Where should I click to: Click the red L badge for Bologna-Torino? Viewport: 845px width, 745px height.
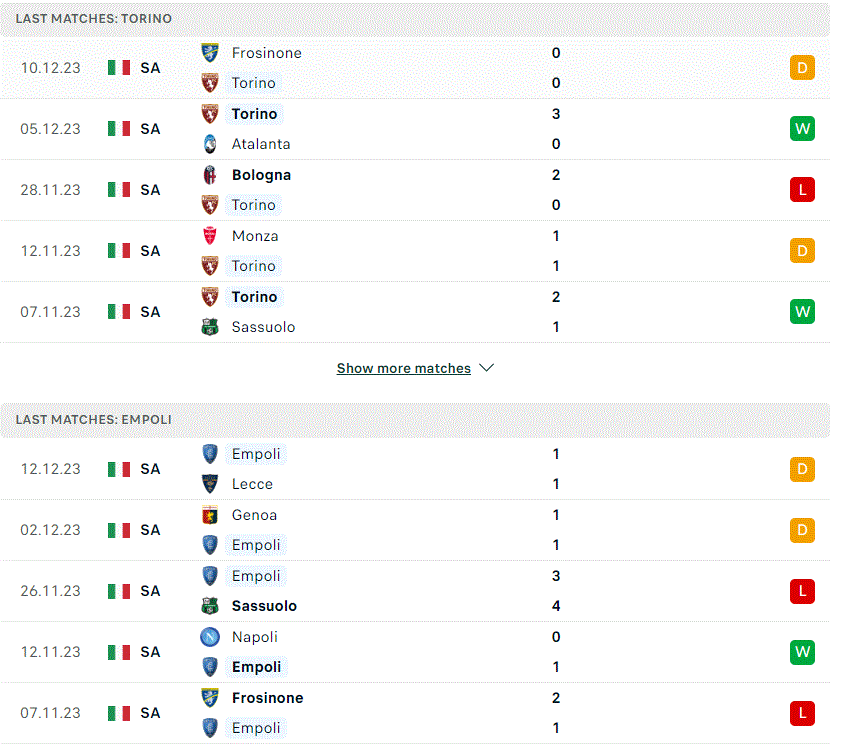pyautogui.click(x=802, y=190)
